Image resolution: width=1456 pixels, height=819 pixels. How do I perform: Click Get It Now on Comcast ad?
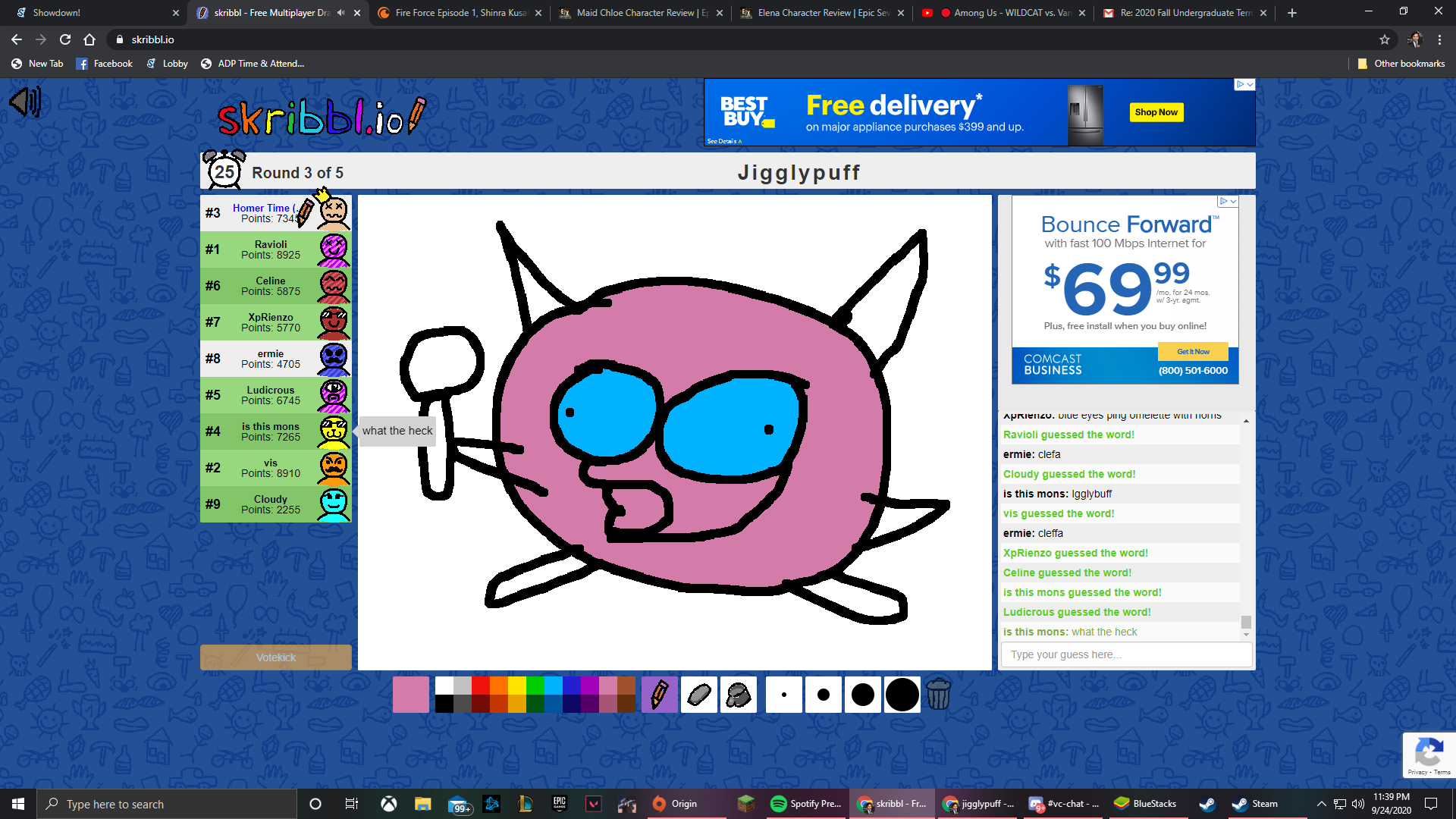pos(1193,352)
